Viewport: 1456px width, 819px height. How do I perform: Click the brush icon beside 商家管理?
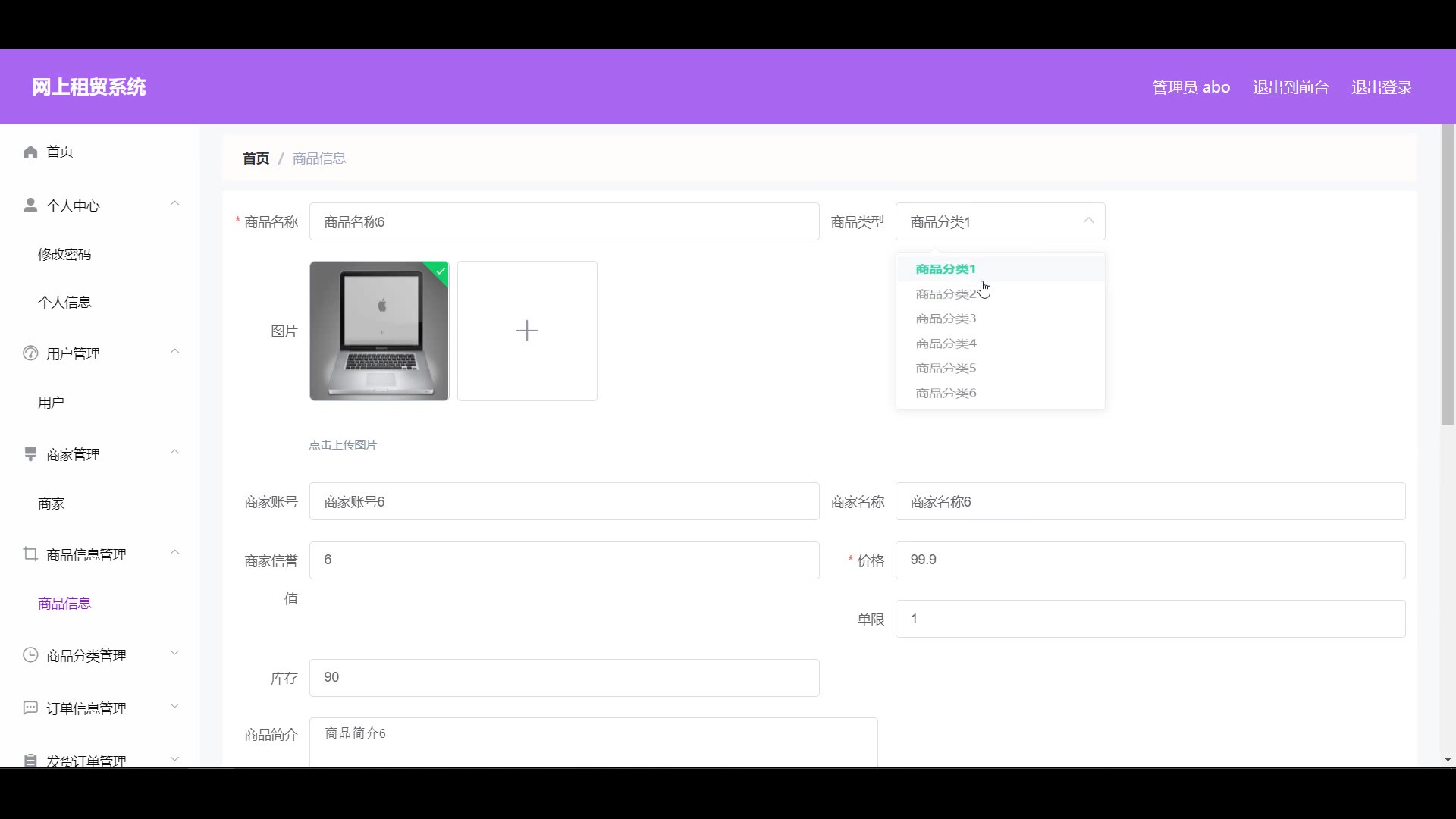click(30, 454)
